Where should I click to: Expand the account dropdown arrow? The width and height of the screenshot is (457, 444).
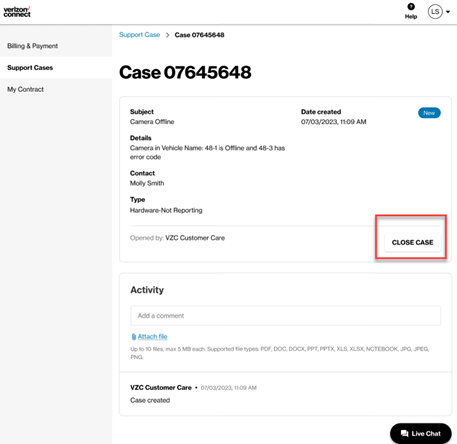click(448, 12)
